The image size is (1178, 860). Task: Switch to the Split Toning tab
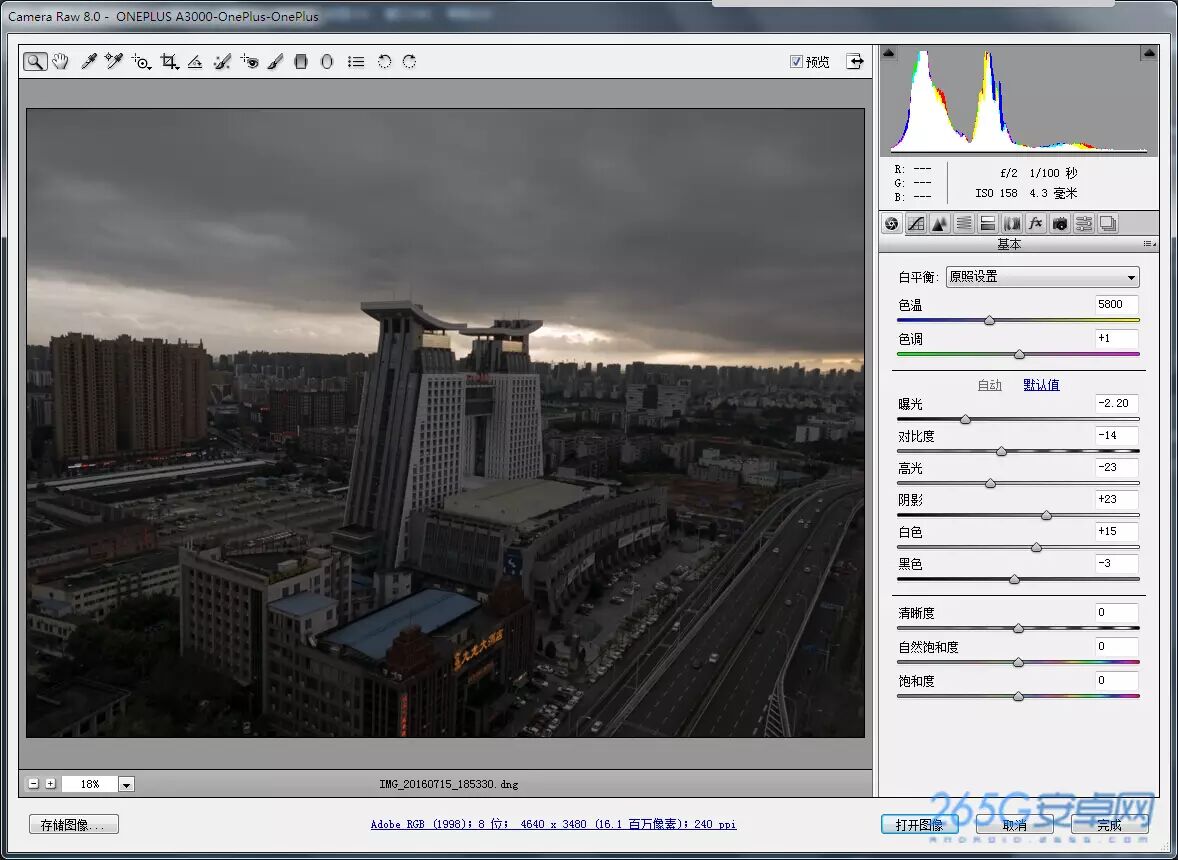coord(988,223)
